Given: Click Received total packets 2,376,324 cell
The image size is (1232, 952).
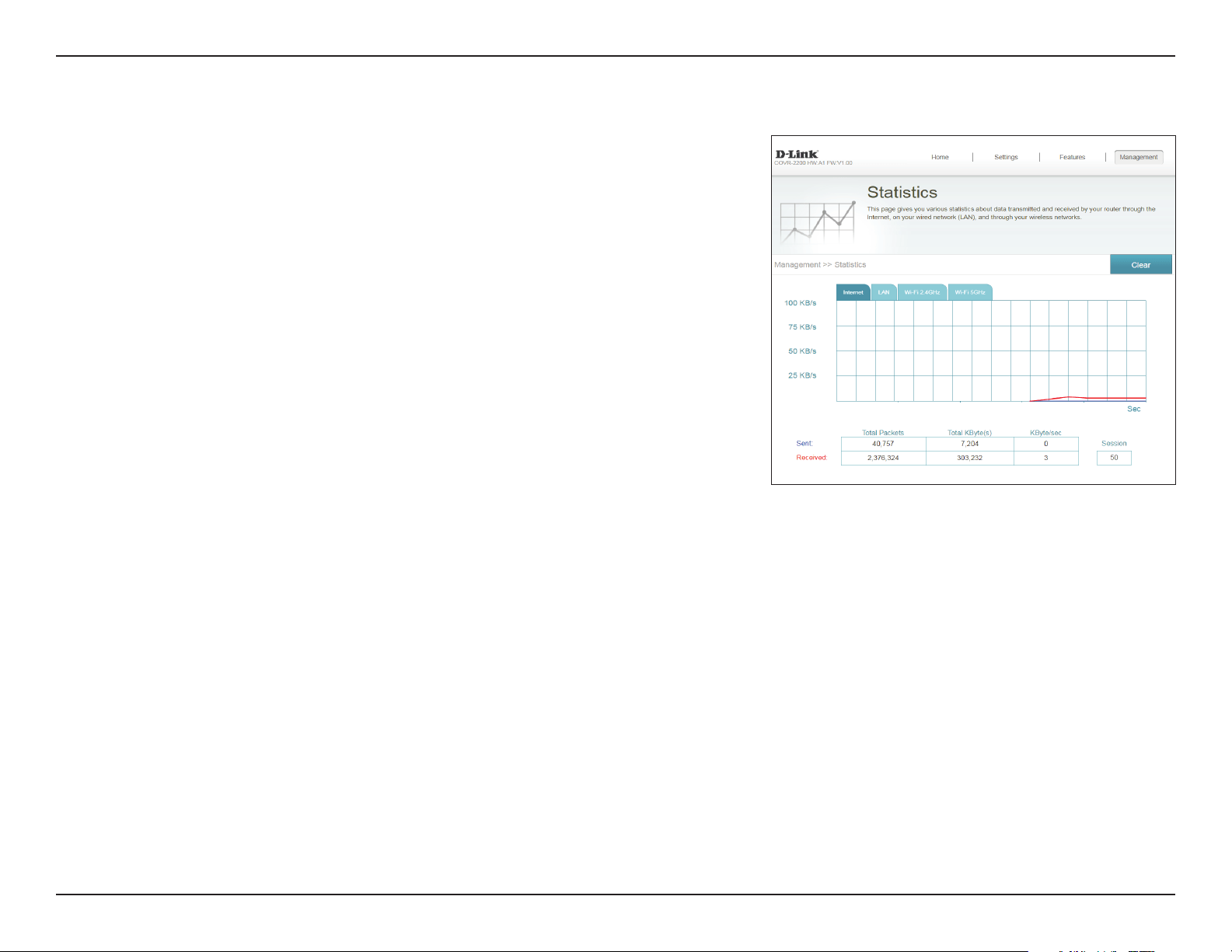Looking at the screenshot, I should (x=883, y=458).
